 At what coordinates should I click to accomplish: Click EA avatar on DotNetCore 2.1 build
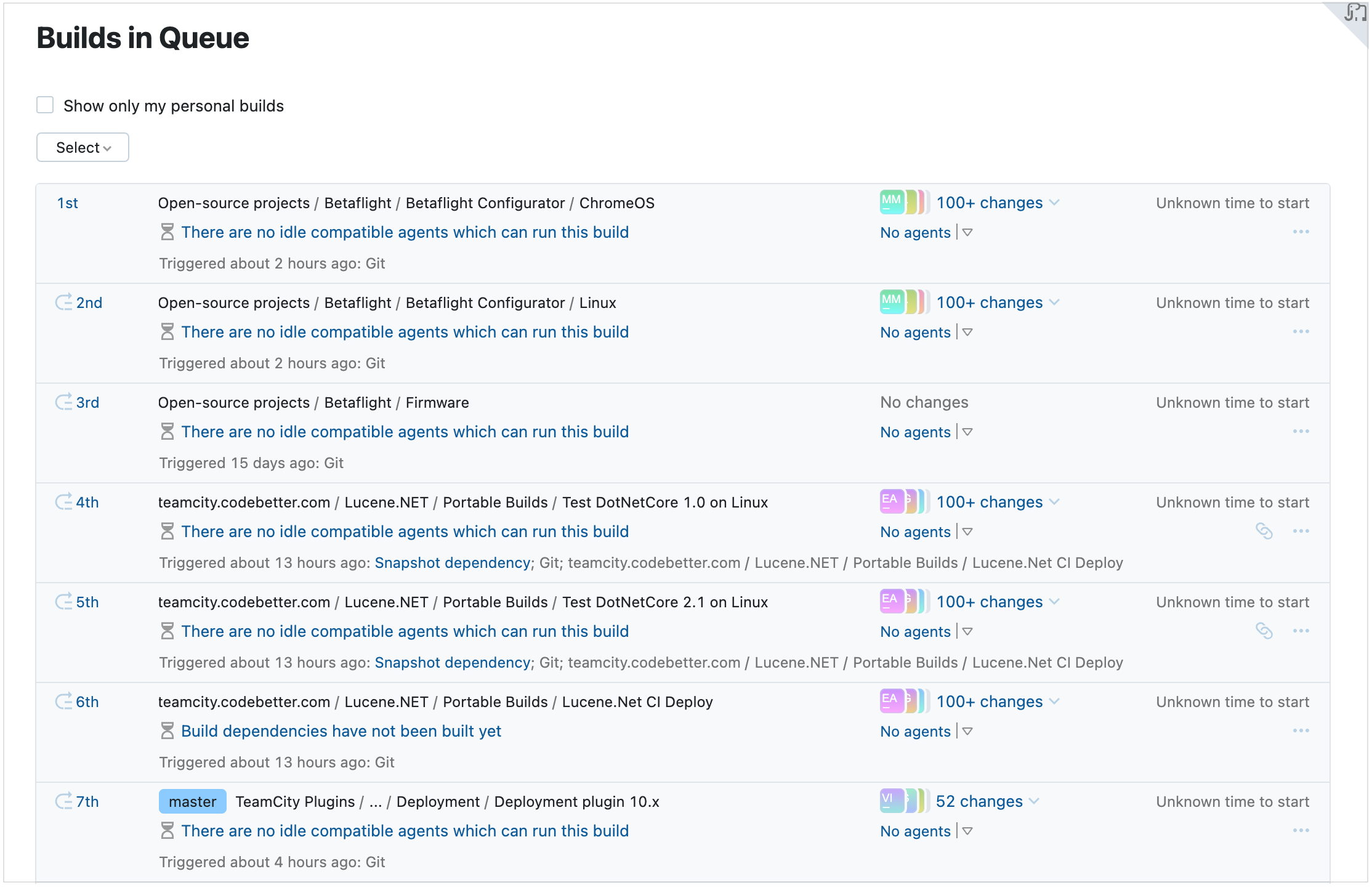(890, 601)
